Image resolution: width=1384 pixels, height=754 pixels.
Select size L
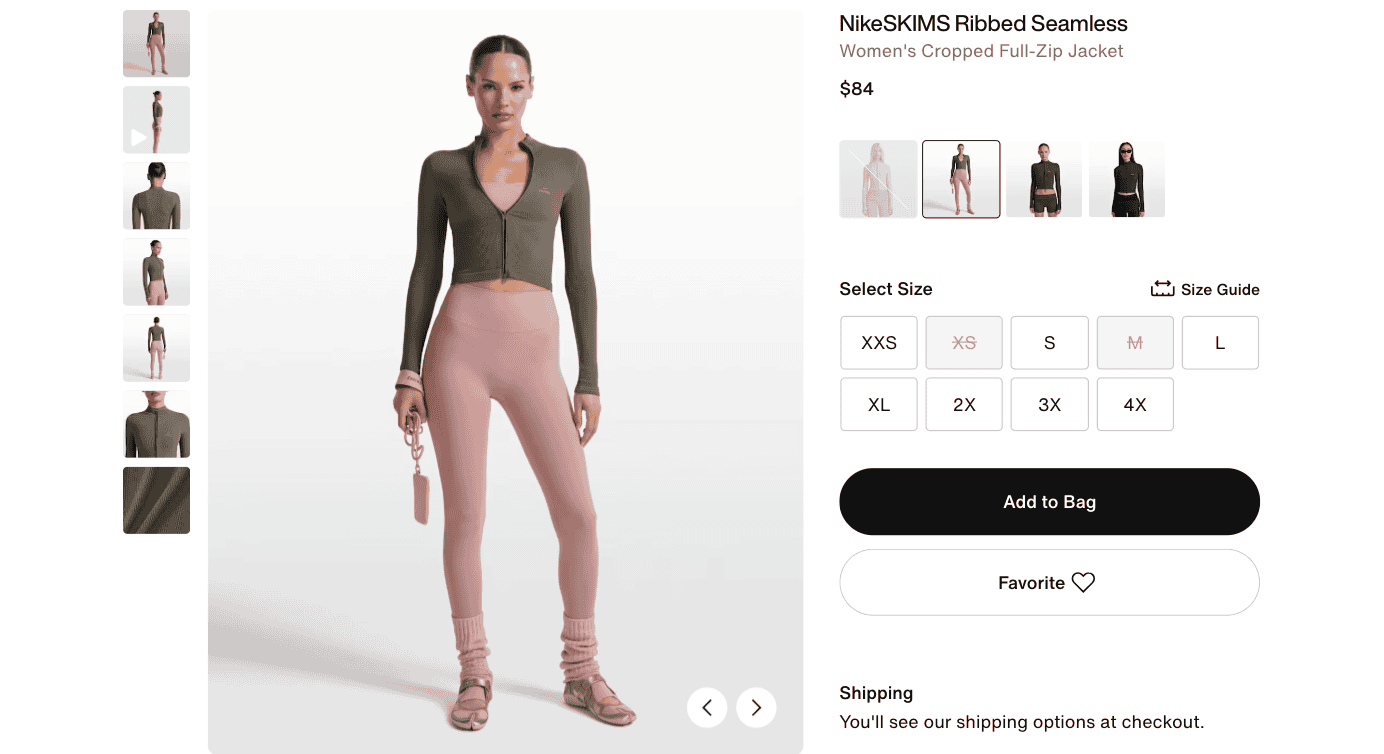click(x=1220, y=342)
